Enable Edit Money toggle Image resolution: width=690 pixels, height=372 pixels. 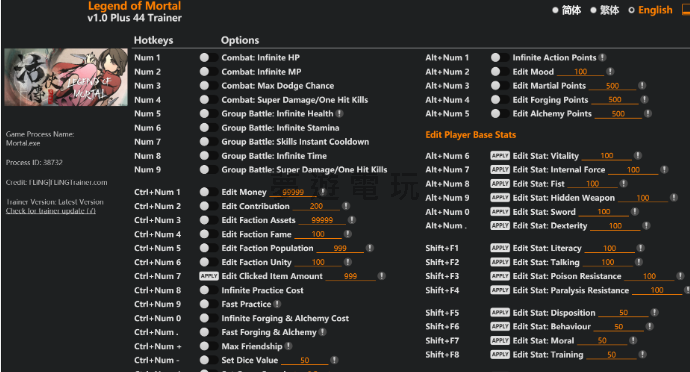point(208,192)
